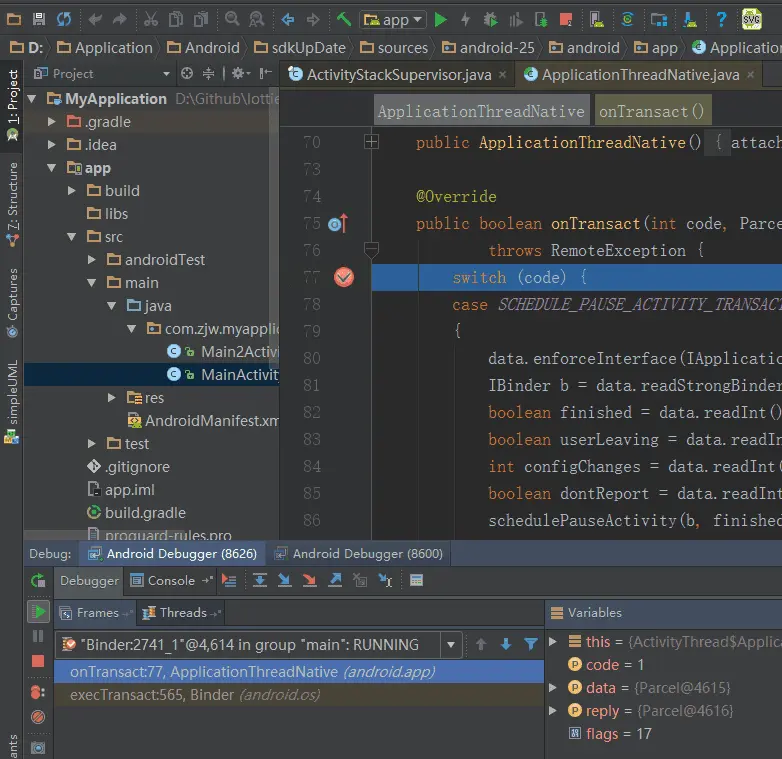Click the filter icon in Frames panel
The width and height of the screenshot is (782, 759).
point(531,645)
